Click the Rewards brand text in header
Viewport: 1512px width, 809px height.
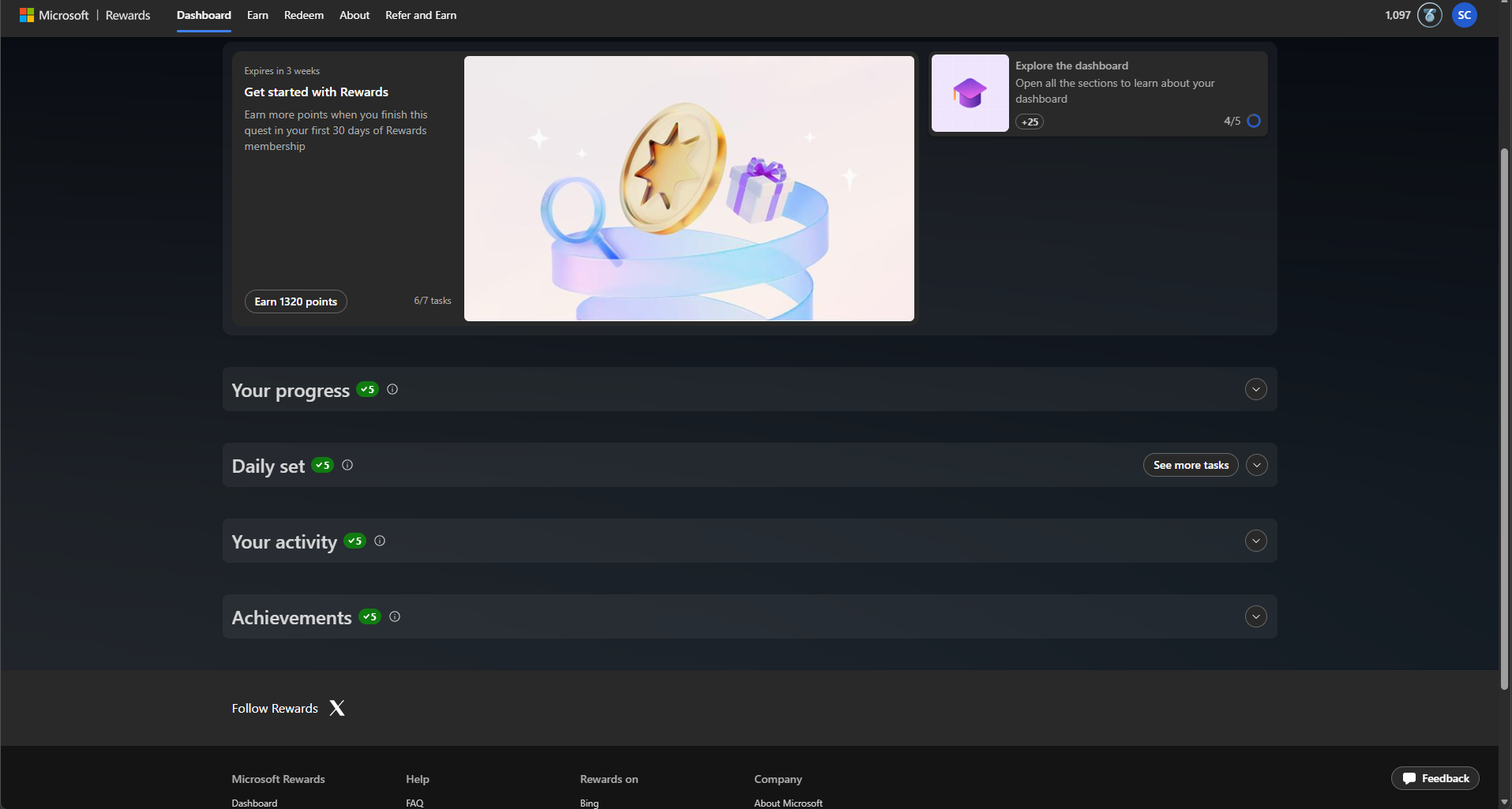[x=128, y=15]
